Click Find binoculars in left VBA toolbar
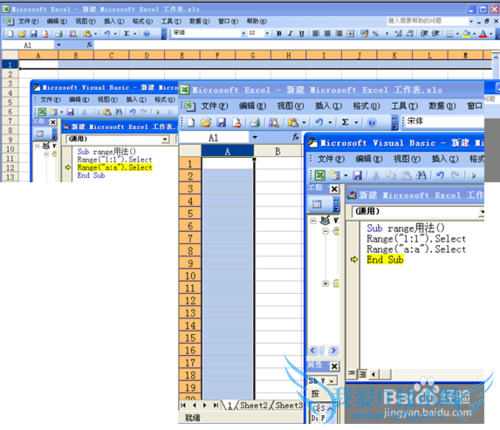Viewport: 500px width, 430px height. click(118, 112)
